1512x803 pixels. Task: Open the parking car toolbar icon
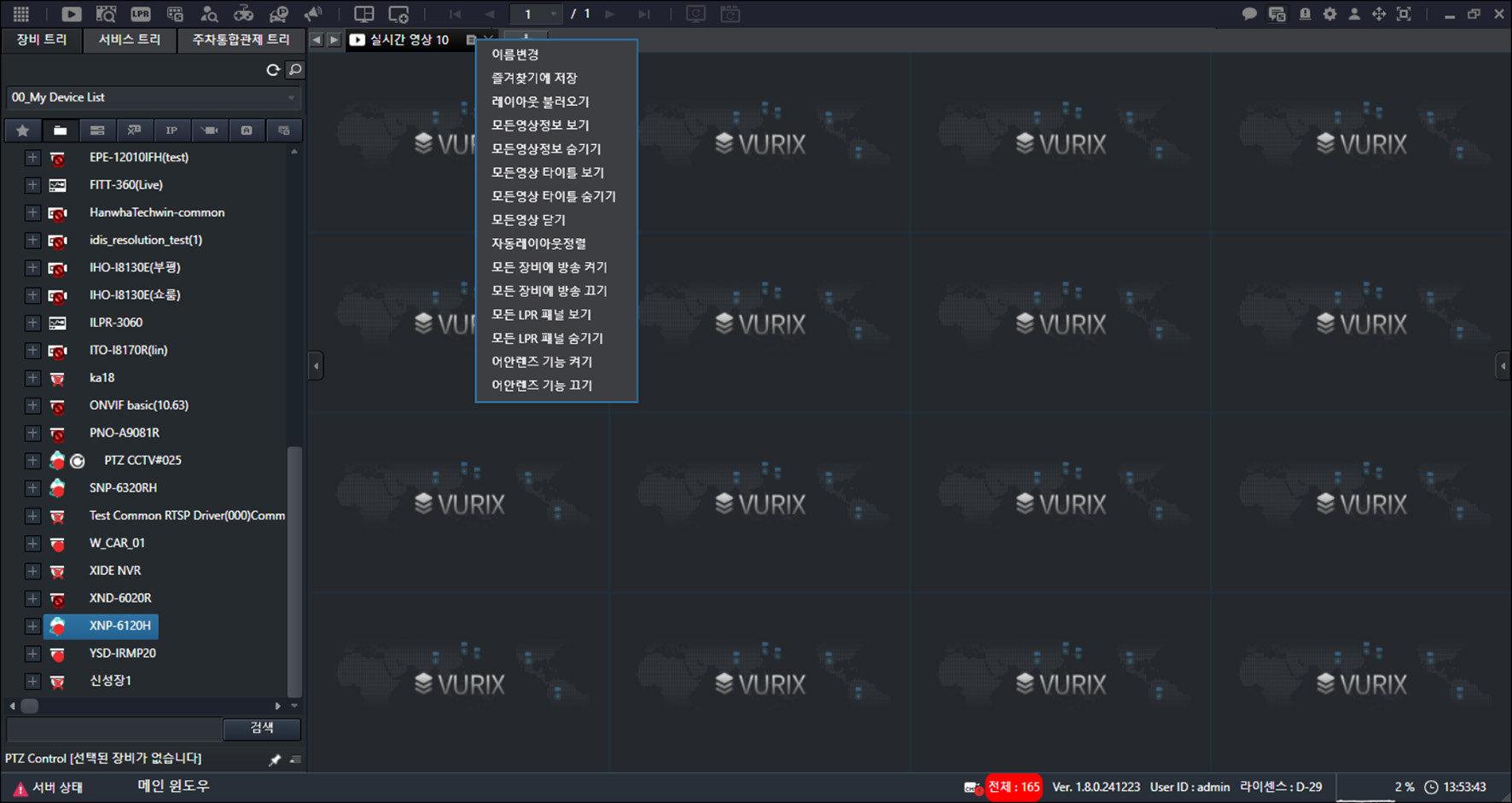click(x=279, y=14)
